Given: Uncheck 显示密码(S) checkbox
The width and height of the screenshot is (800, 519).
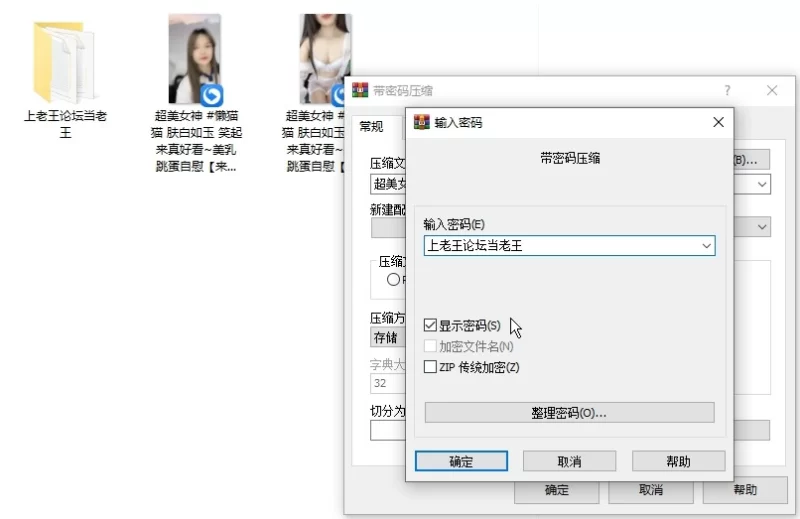Looking at the screenshot, I should pyautogui.click(x=430, y=325).
